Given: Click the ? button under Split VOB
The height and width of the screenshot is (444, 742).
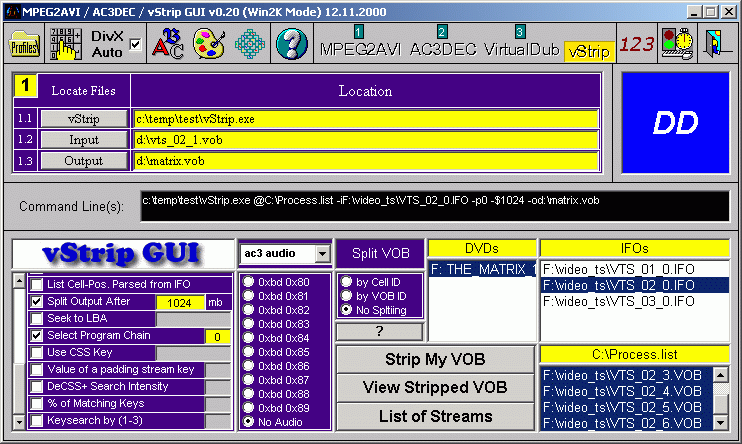Looking at the screenshot, I should coord(380,331).
